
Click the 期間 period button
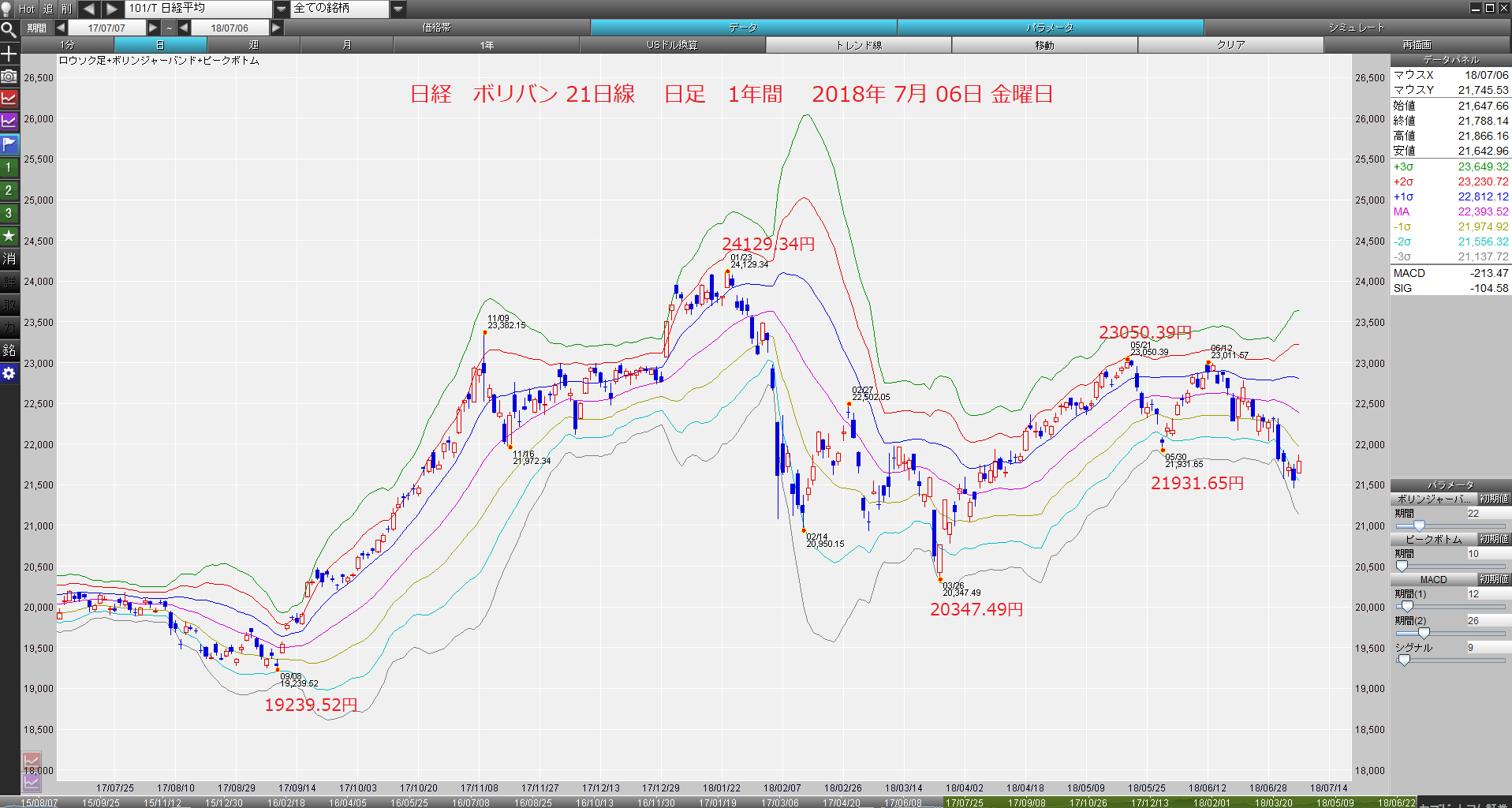coord(36,28)
